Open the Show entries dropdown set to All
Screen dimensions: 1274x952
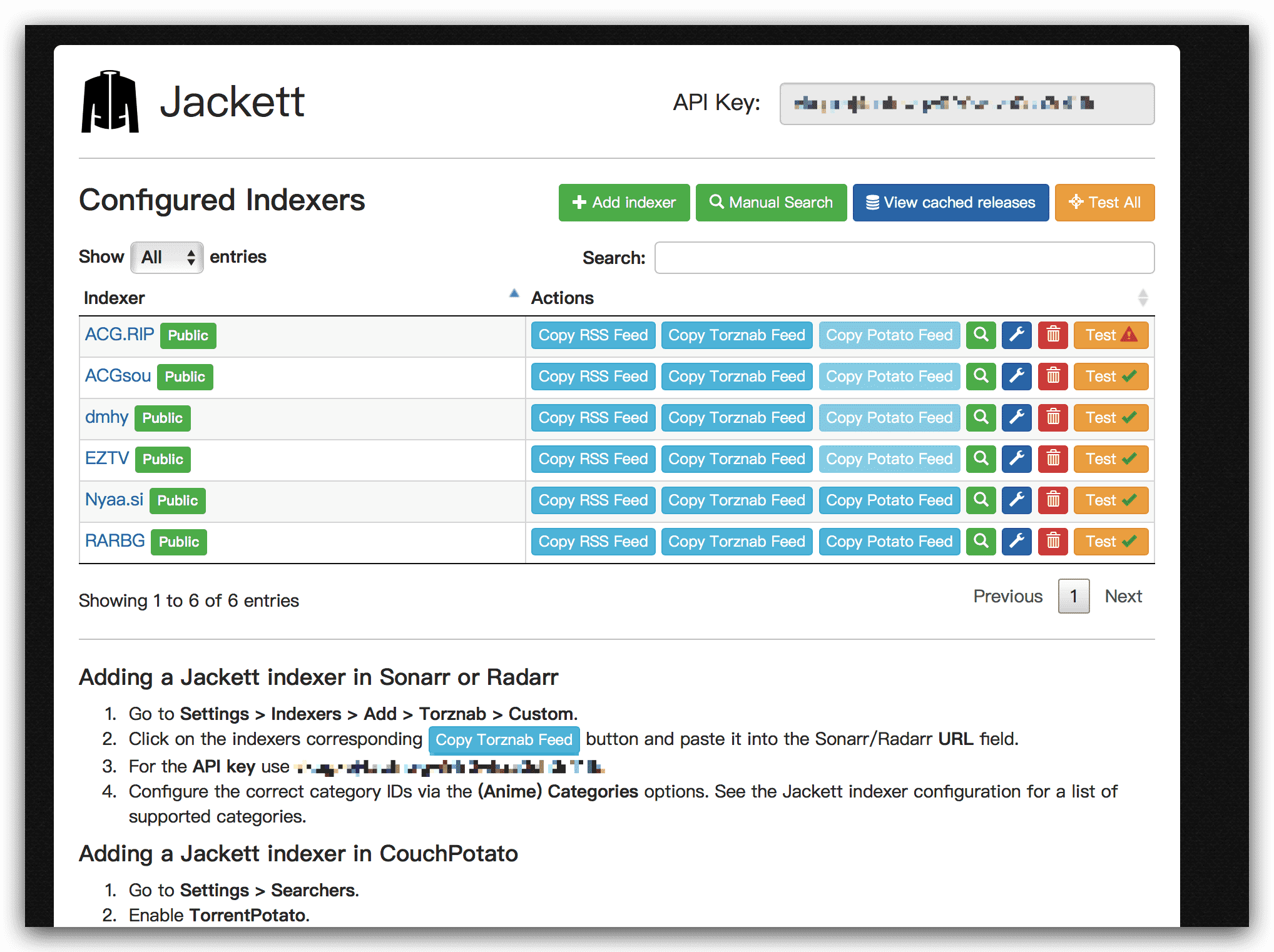point(166,257)
